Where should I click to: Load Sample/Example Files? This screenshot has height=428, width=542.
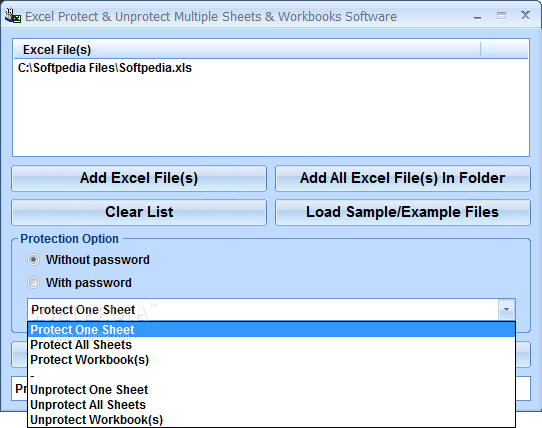tap(403, 212)
